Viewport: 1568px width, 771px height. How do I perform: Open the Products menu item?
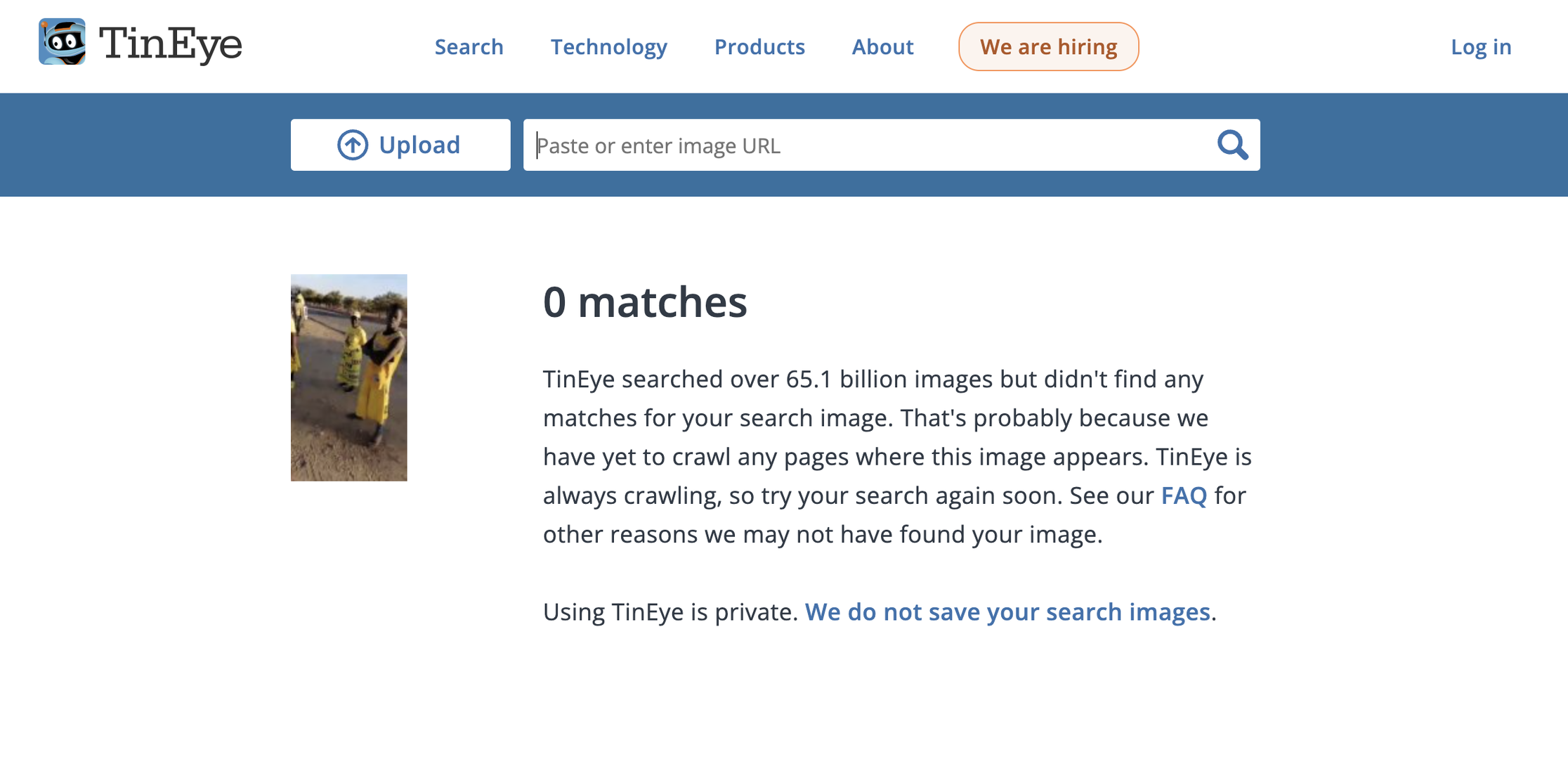pyautogui.click(x=759, y=46)
